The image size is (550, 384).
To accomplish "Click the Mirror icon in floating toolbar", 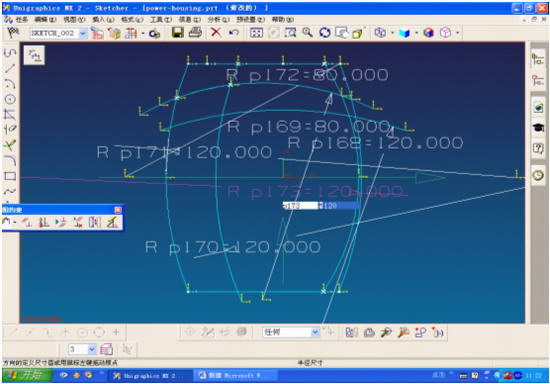I will [95, 222].
